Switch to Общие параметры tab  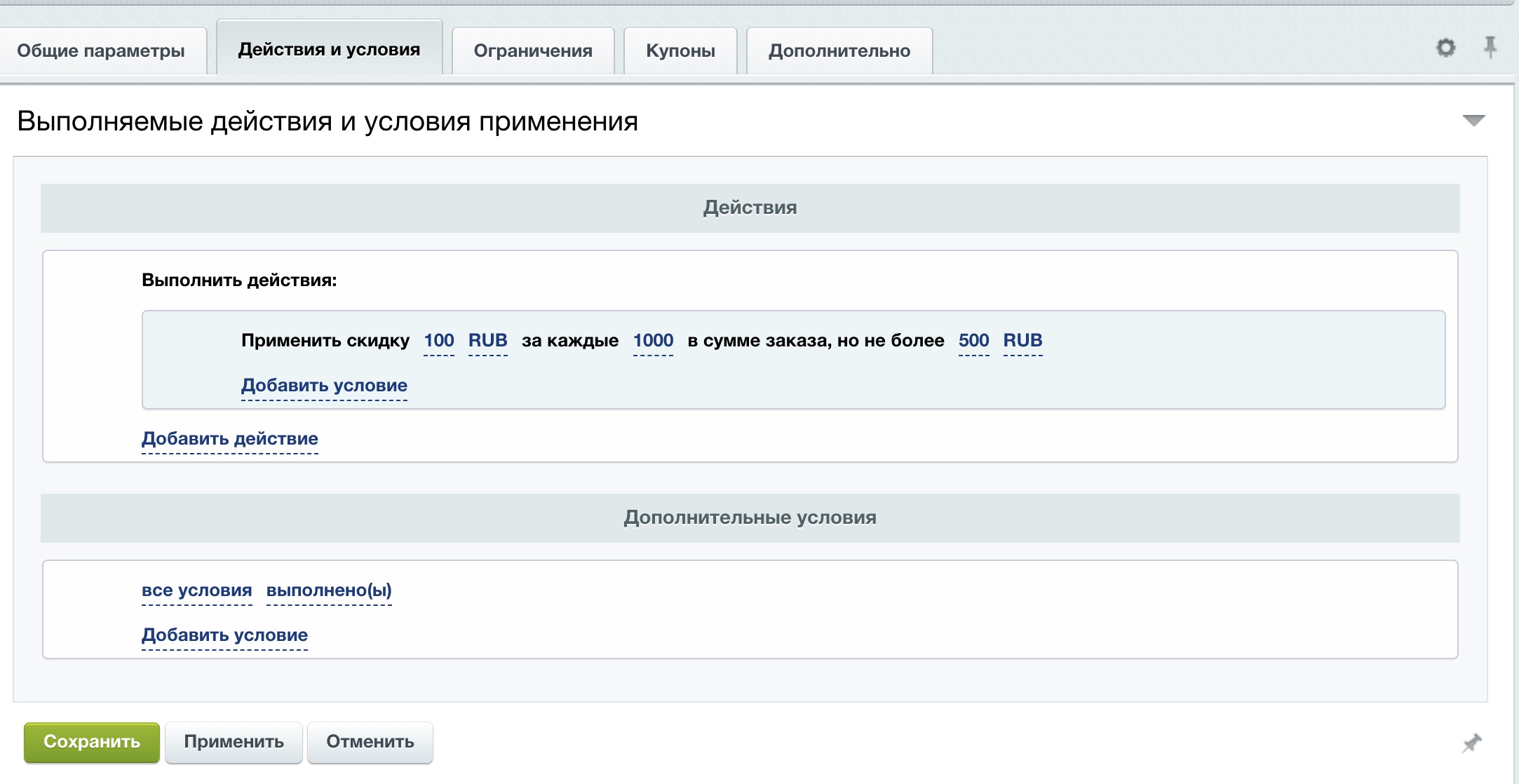tap(101, 51)
